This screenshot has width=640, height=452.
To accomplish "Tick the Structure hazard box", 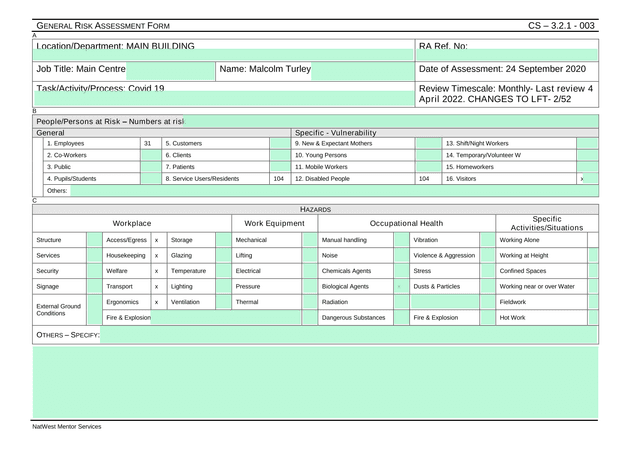I will click(x=94, y=240).
